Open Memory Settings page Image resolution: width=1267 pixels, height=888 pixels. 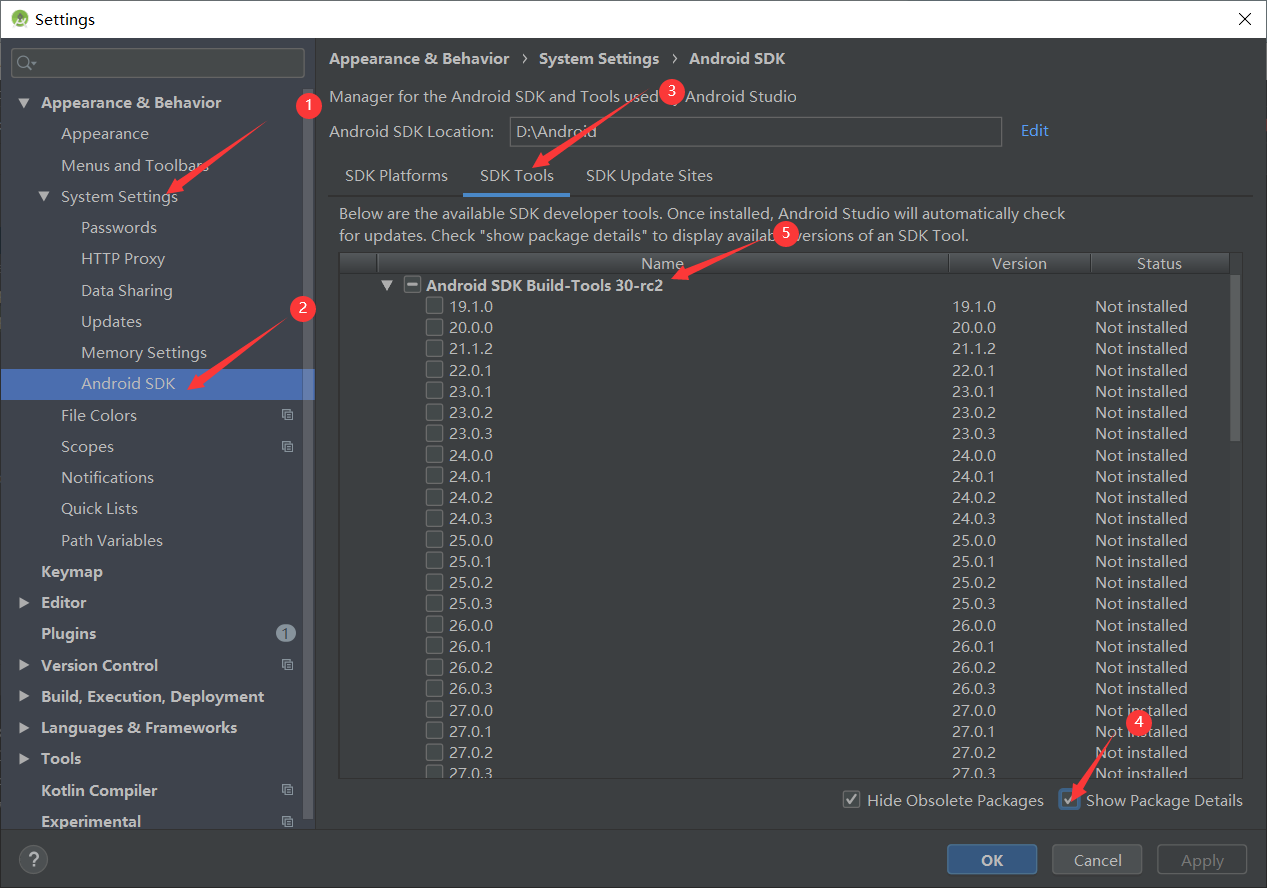click(144, 353)
